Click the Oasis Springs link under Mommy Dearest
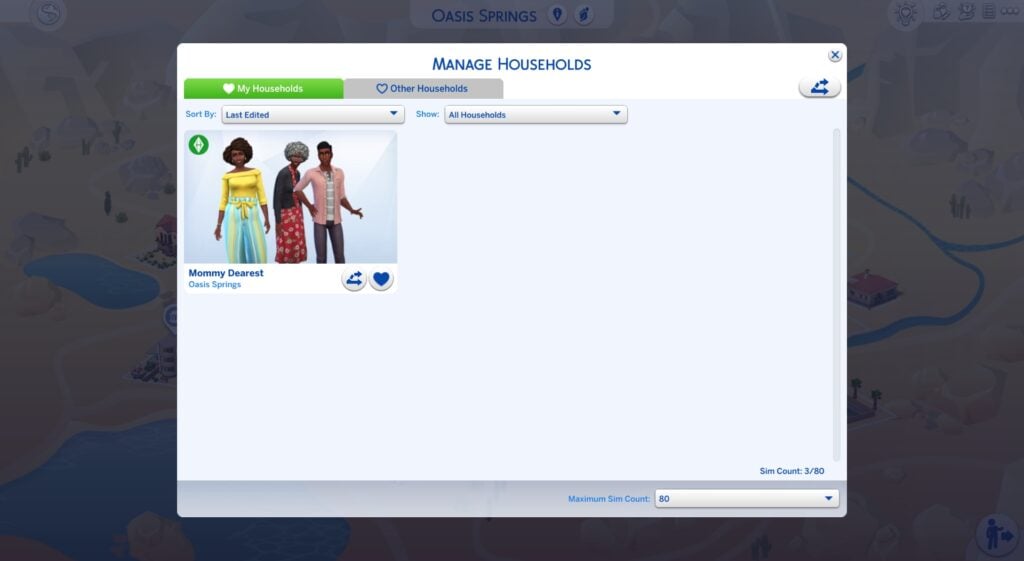 [x=215, y=285]
